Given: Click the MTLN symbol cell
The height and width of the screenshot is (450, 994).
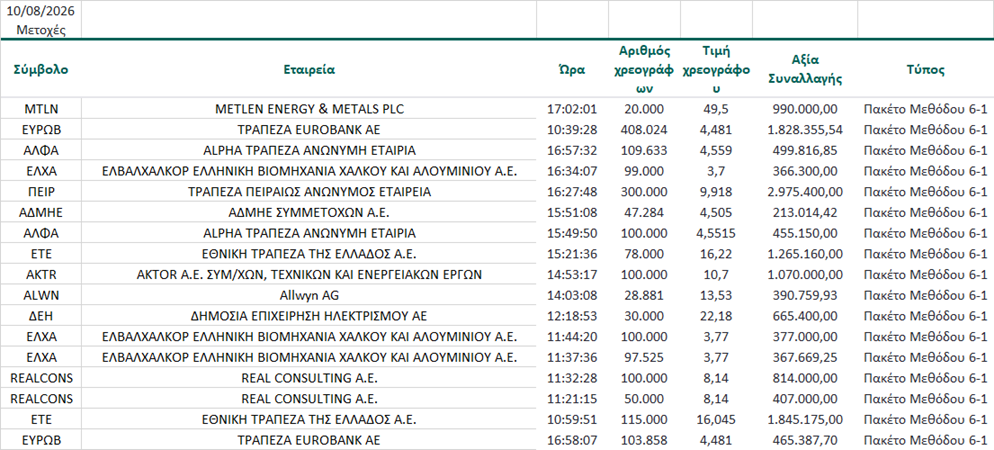Looking at the screenshot, I should 41,110.
